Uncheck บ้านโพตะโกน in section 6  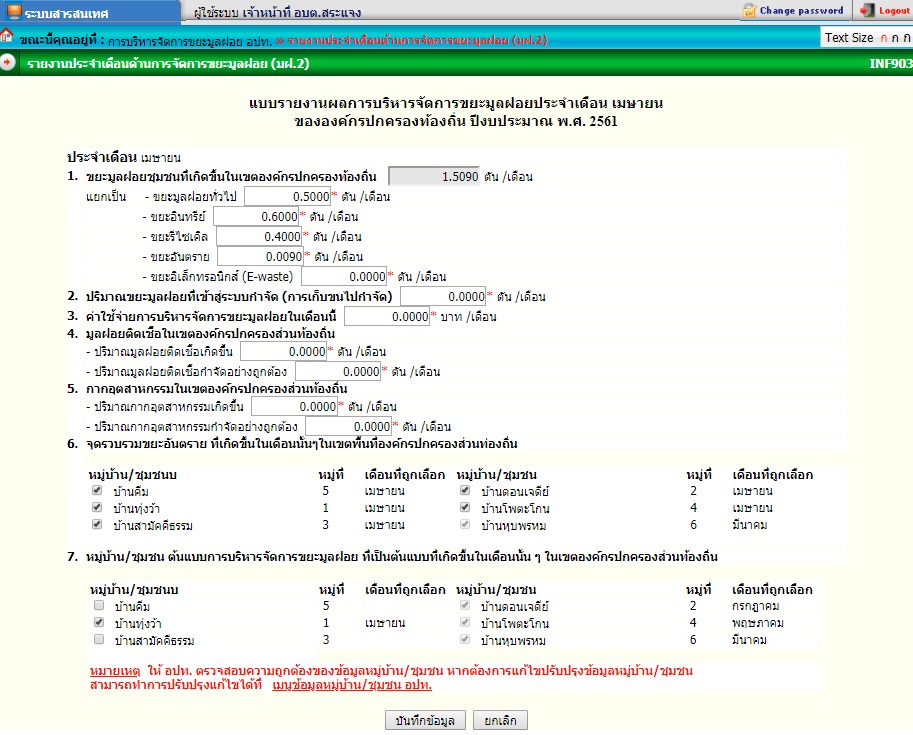click(x=465, y=507)
